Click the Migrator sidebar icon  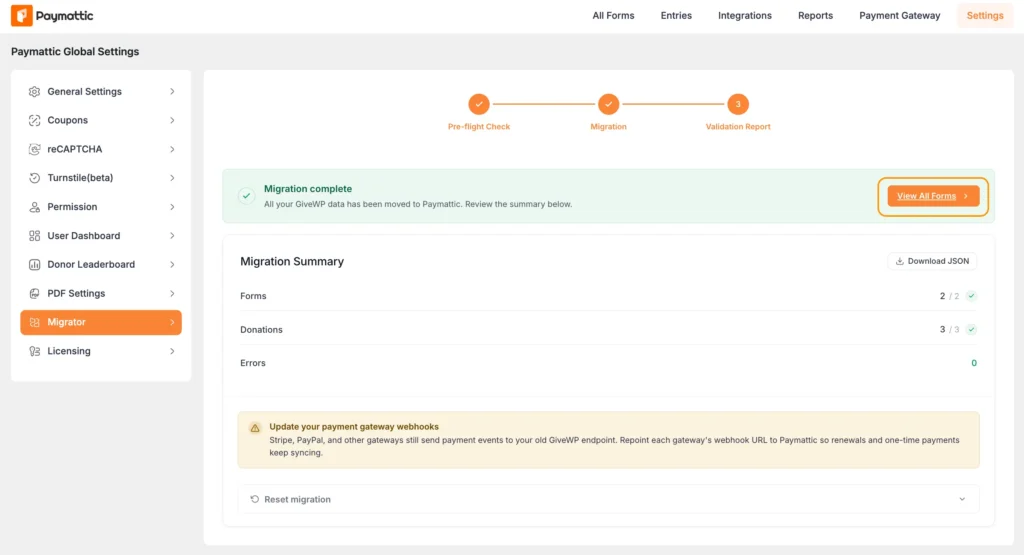[35, 323]
